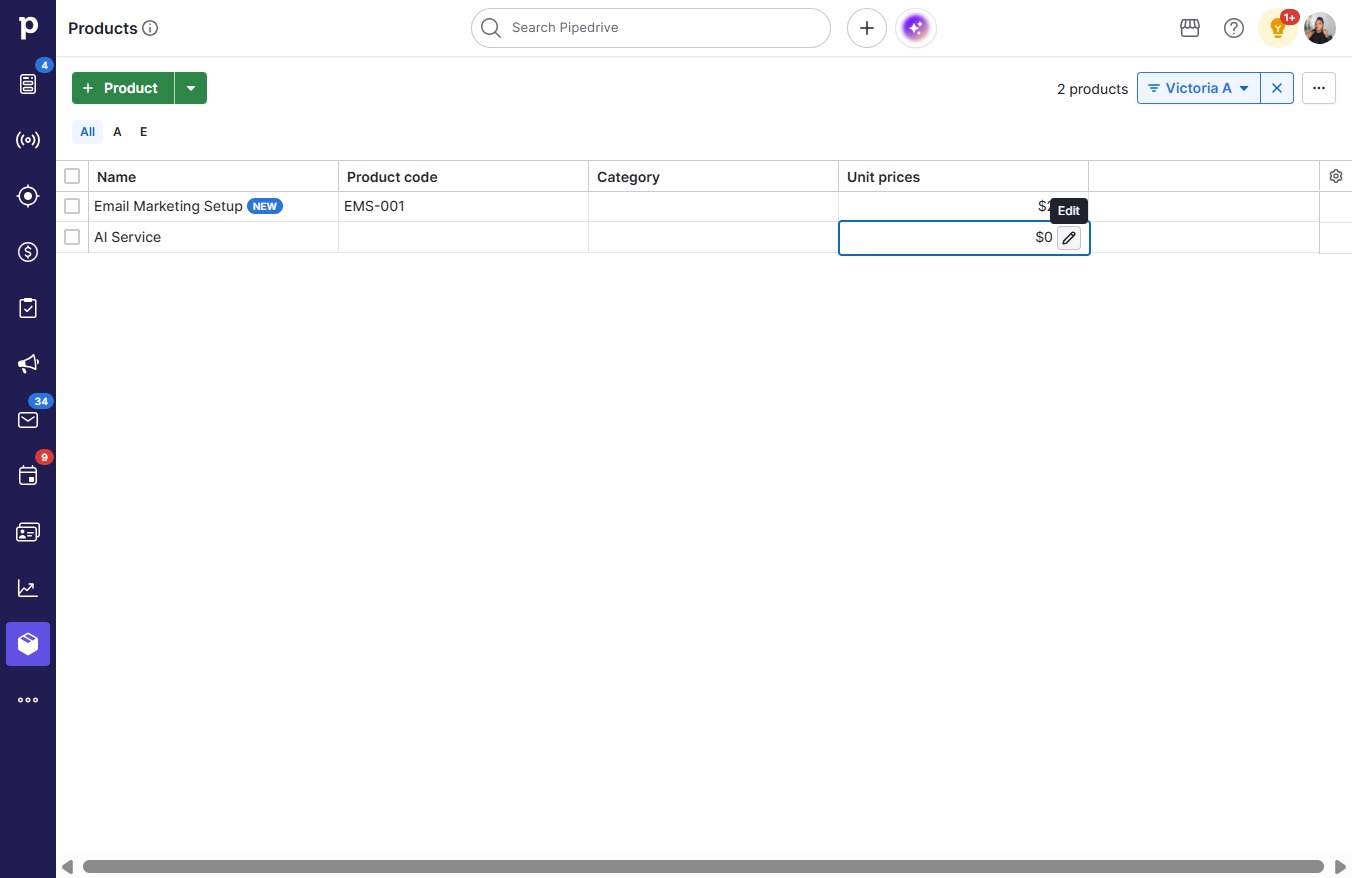Click the info icon beside Products title
Screen dimensions: 1352x878
pyautogui.click(x=150, y=28)
